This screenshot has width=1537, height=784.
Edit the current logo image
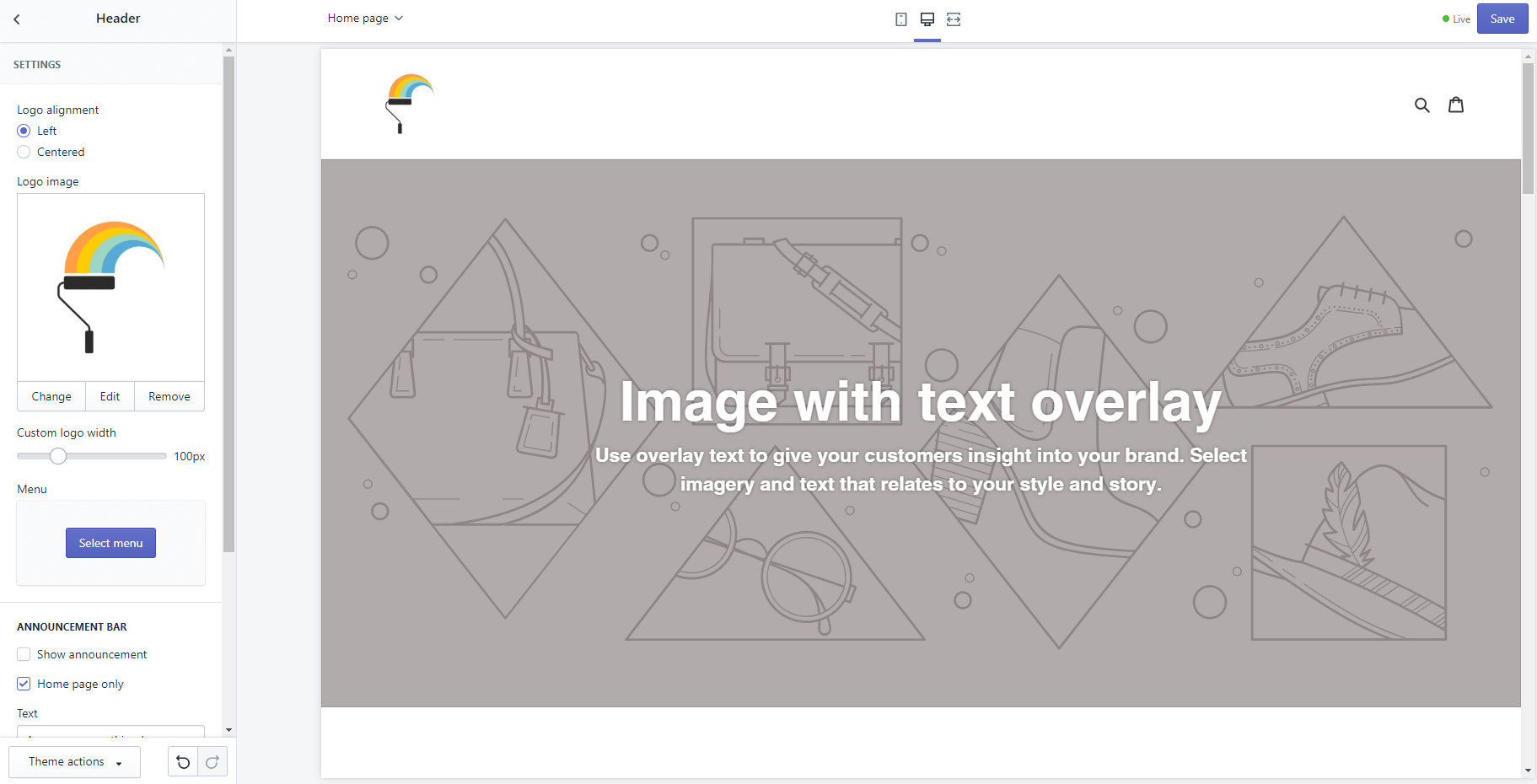coord(110,395)
